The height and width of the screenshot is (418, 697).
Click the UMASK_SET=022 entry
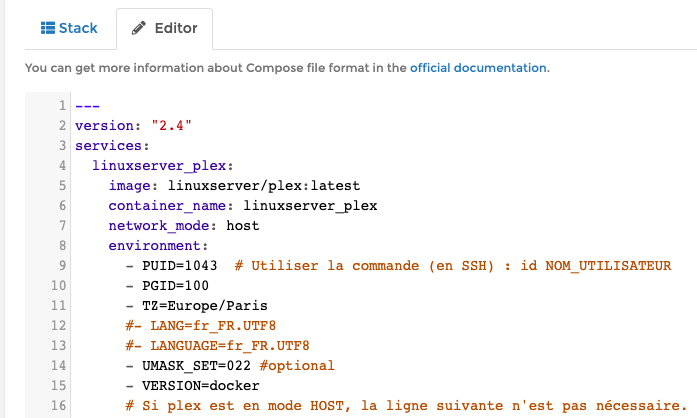click(x=196, y=366)
